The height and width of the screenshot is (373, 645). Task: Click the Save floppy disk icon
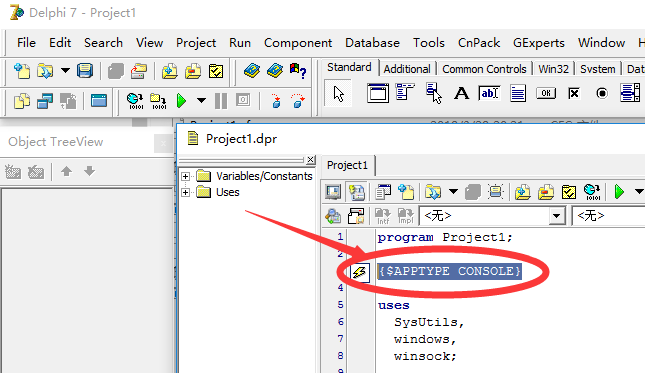pos(85,71)
